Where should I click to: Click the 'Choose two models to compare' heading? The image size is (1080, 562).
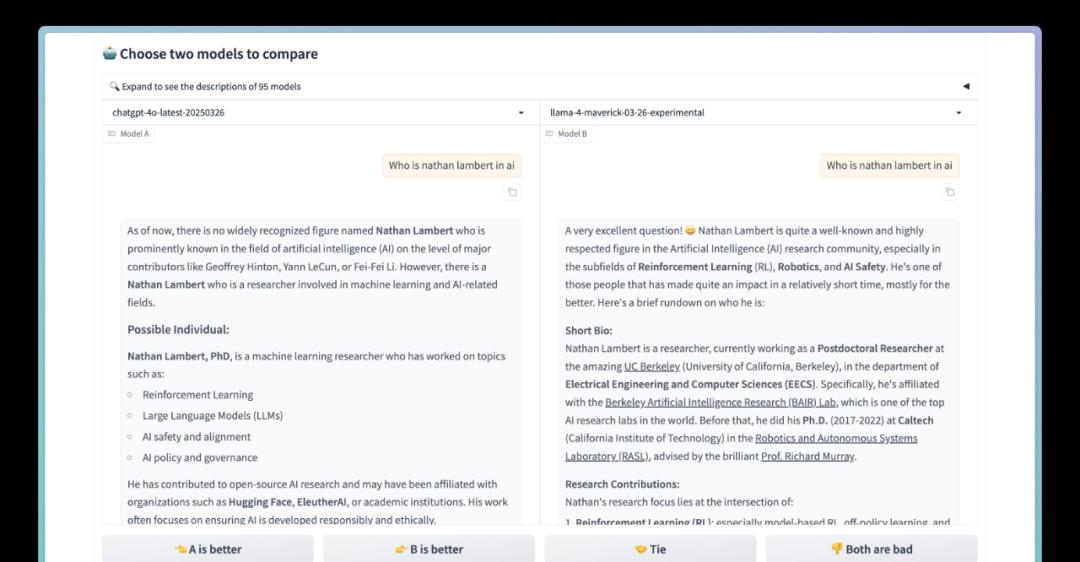(219, 54)
